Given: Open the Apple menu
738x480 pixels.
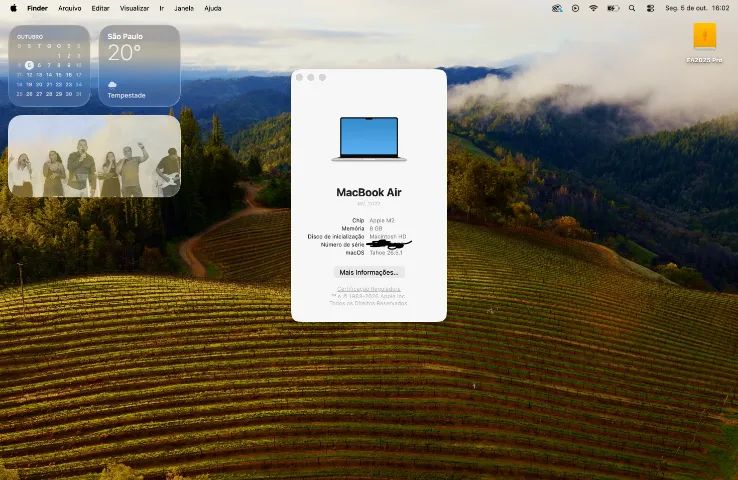Looking at the screenshot, I should pos(13,8).
